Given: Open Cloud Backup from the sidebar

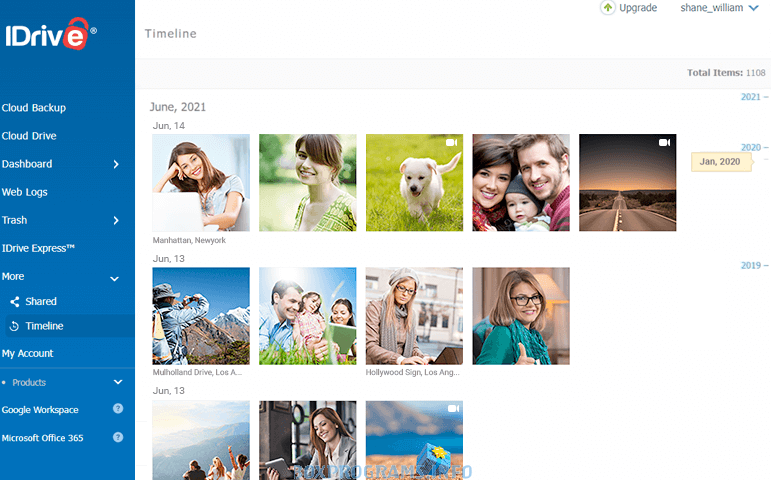Looking at the screenshot, I should (x=34, y=108).
